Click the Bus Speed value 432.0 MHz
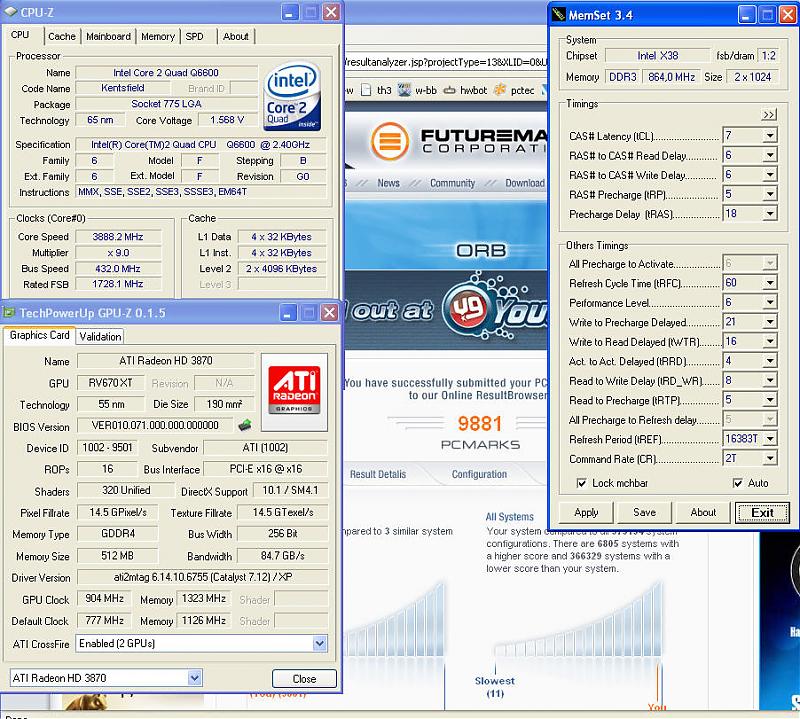 click(x=118, y=268)
